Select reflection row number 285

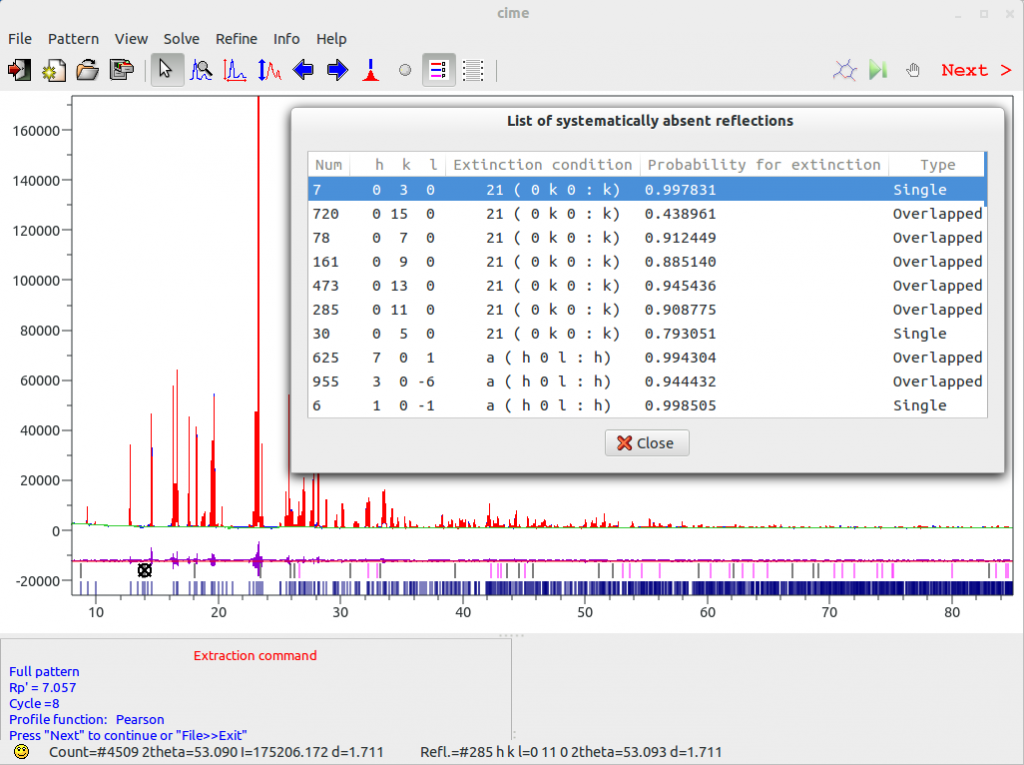coord(647,310)
